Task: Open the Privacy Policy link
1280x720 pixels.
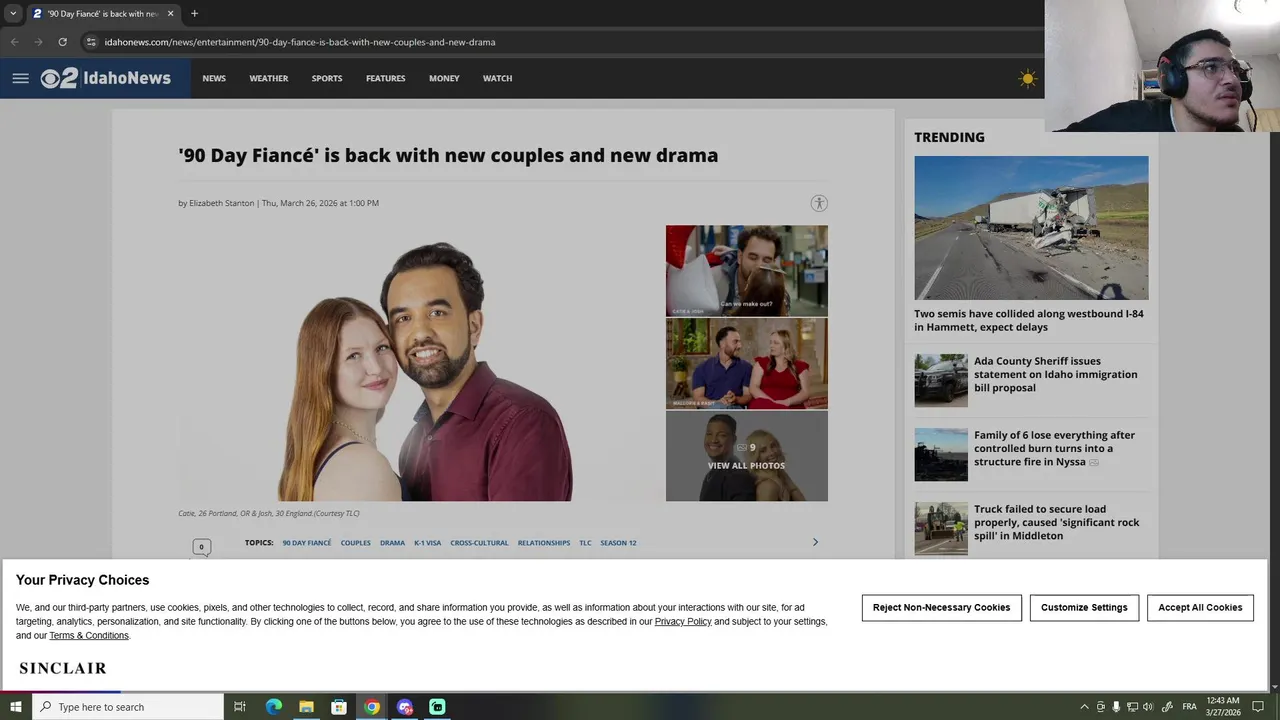Action: point(683,621)
